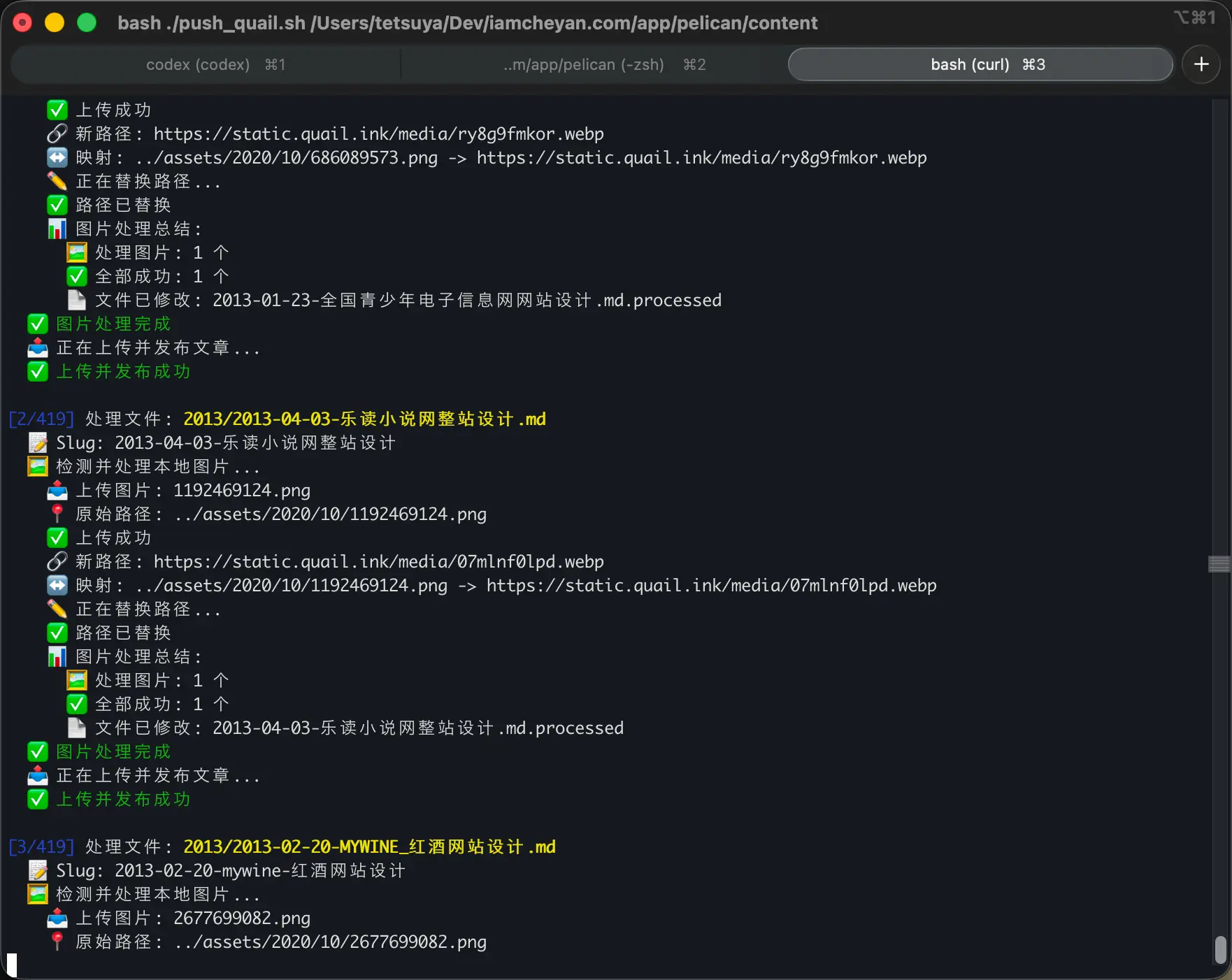Click the scrollbar thumb at the bottom right
Screen dimensions: 1232x980
[x=1220, y=950]
